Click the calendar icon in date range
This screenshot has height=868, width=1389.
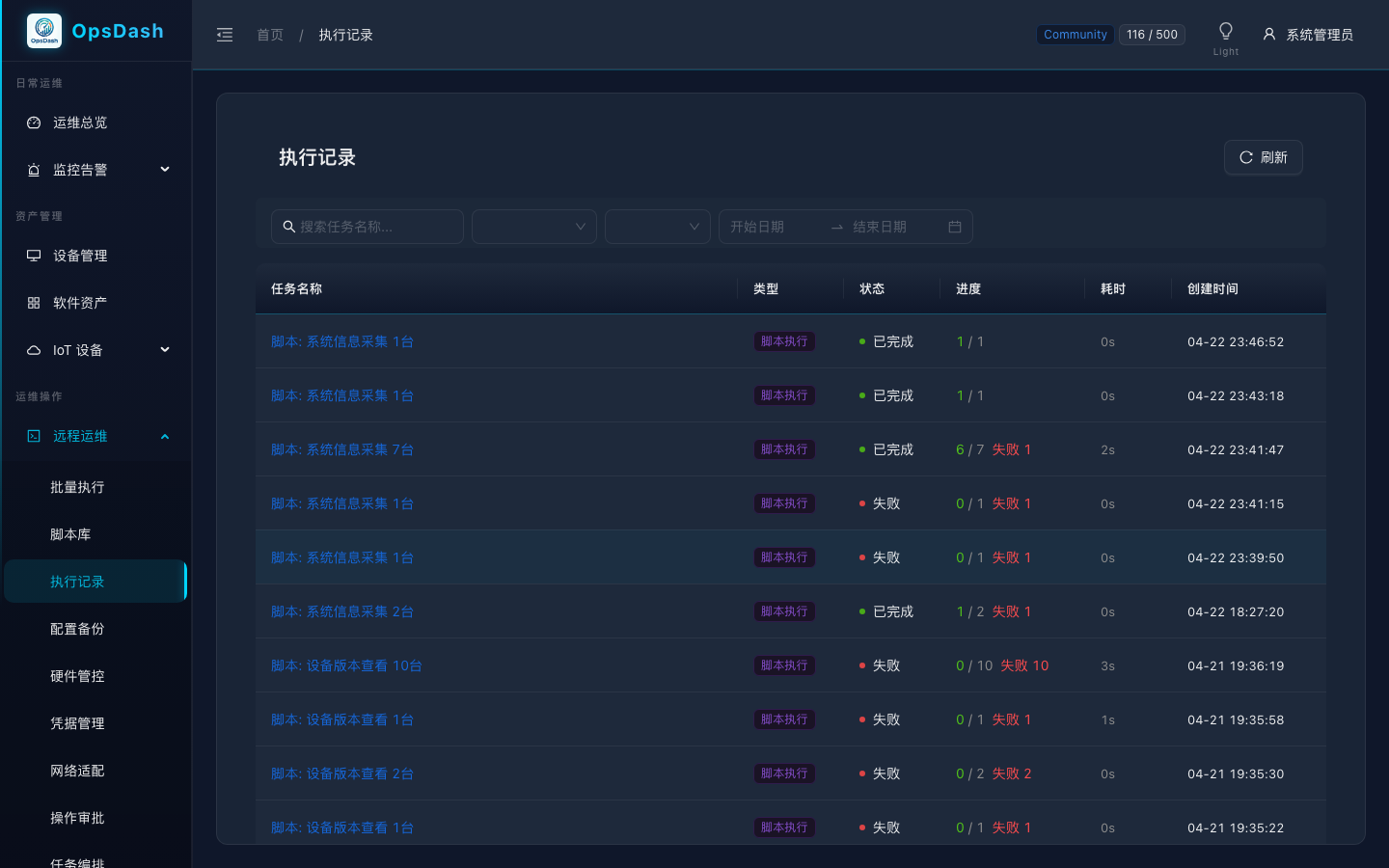click(955, 227)
